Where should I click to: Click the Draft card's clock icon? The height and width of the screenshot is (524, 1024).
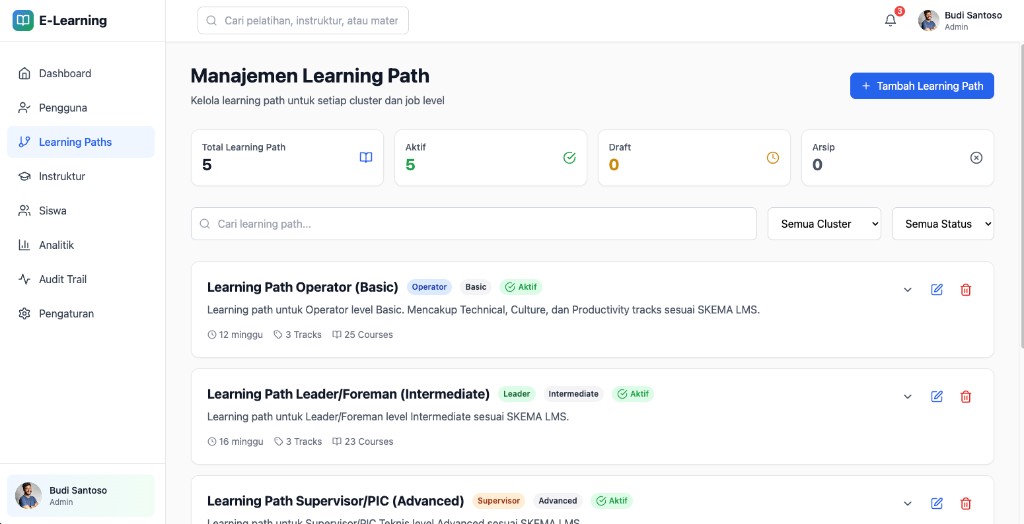pos(773,157)
